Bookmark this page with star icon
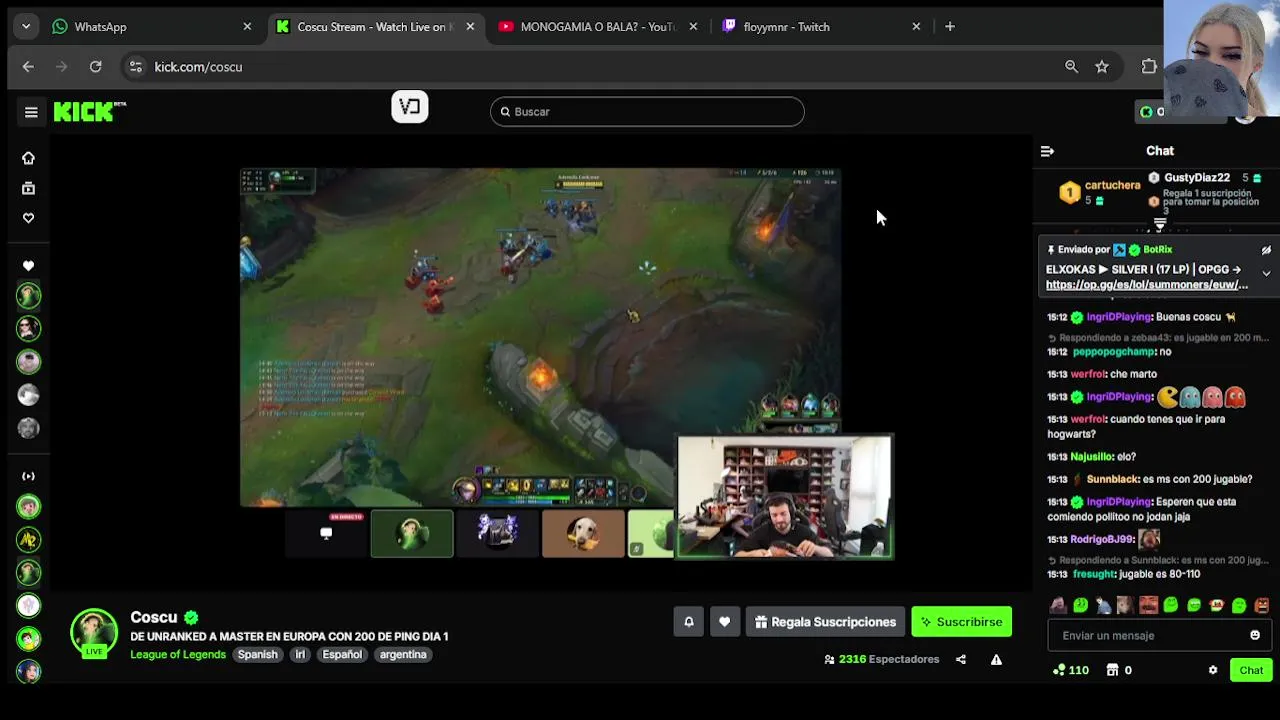Viewport: 1280px width, 720px height. pyautogui.click(x=1101, y=67)
